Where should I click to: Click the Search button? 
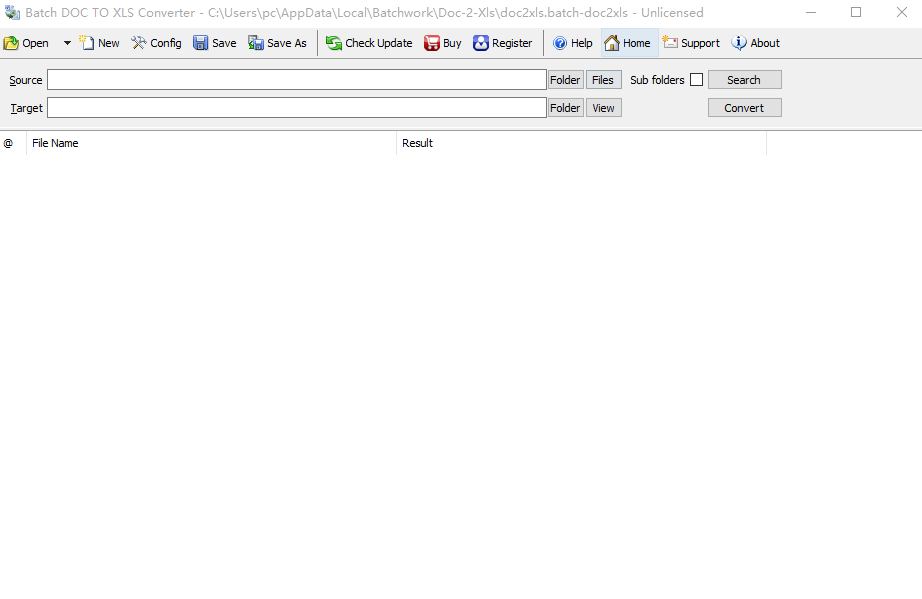pos(744,80)
